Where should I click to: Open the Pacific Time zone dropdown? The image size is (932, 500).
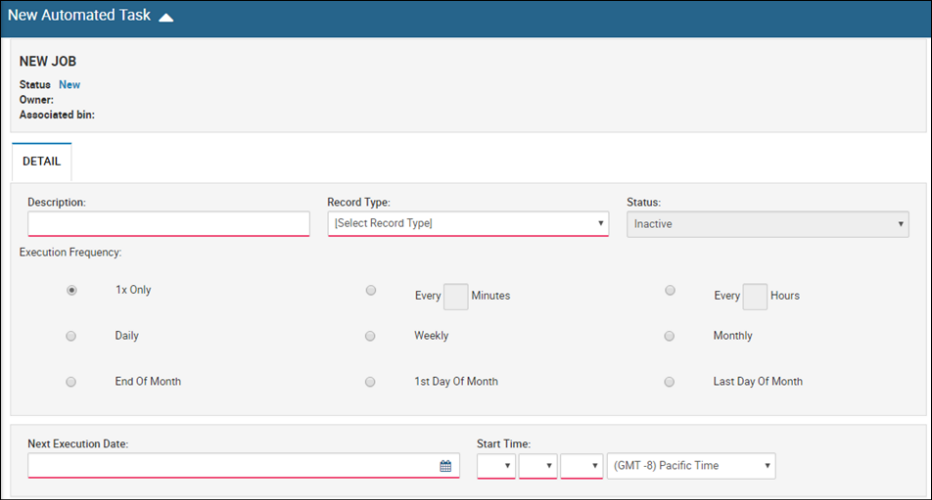pyautogui.click(x=691, y=466)
